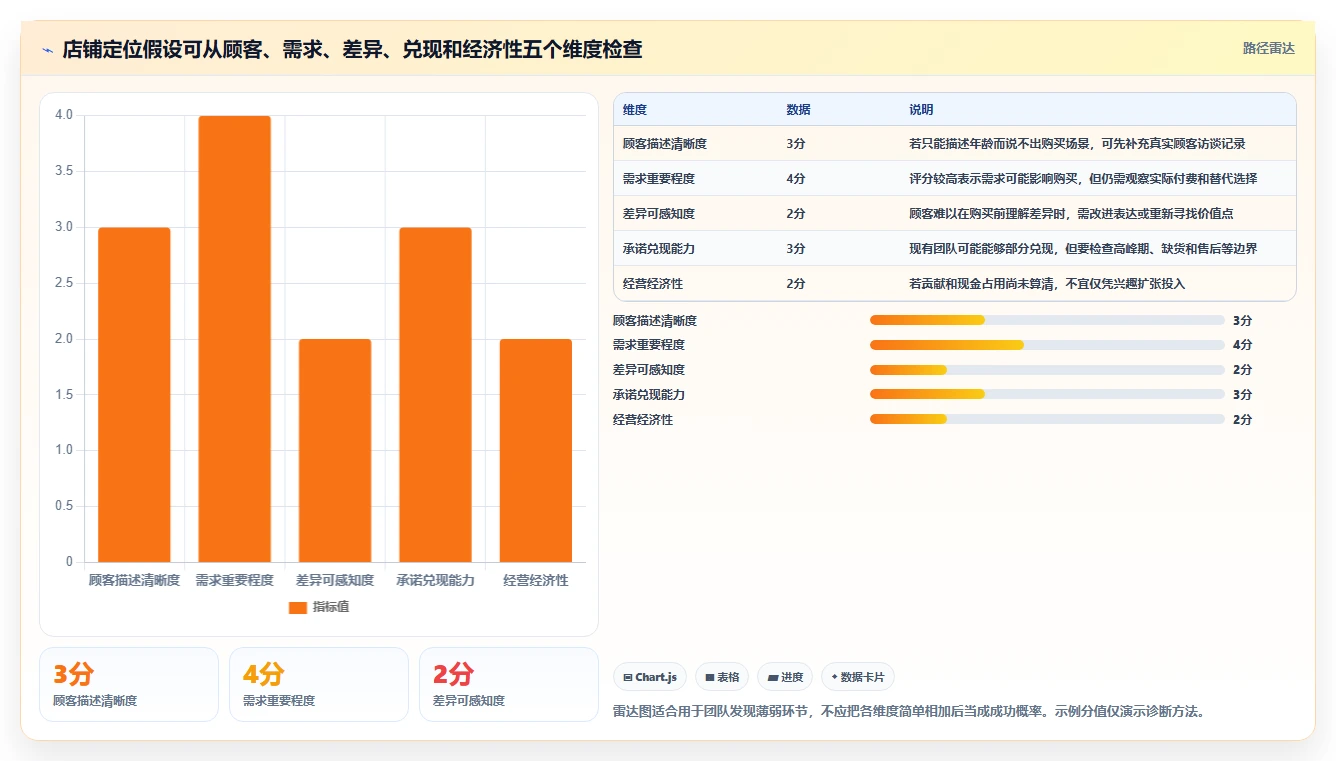The width and height of the screenshot is (1336, 761).
Task: Click the 路径雷达 label in the header
Action: [x=1268, y=48]
